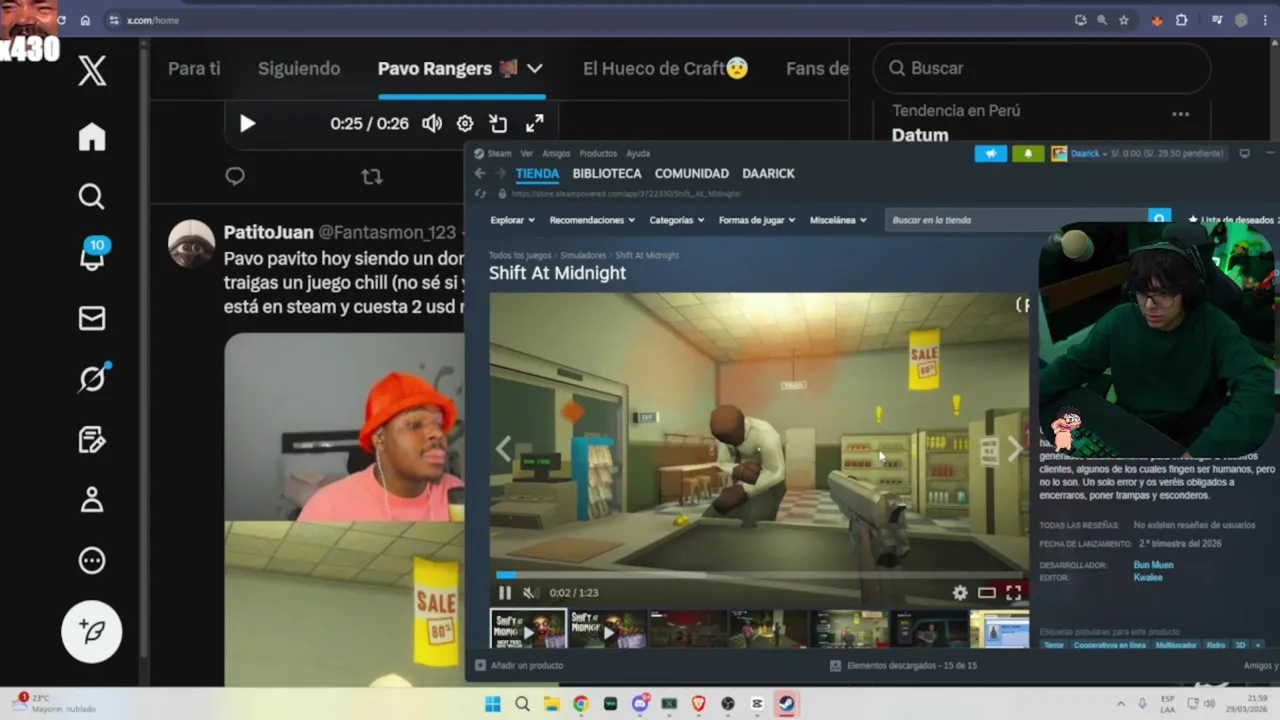Show previous media with left arrow
Image resolution: width=1280 pixels, height=720 pixels.
[504, 449]
